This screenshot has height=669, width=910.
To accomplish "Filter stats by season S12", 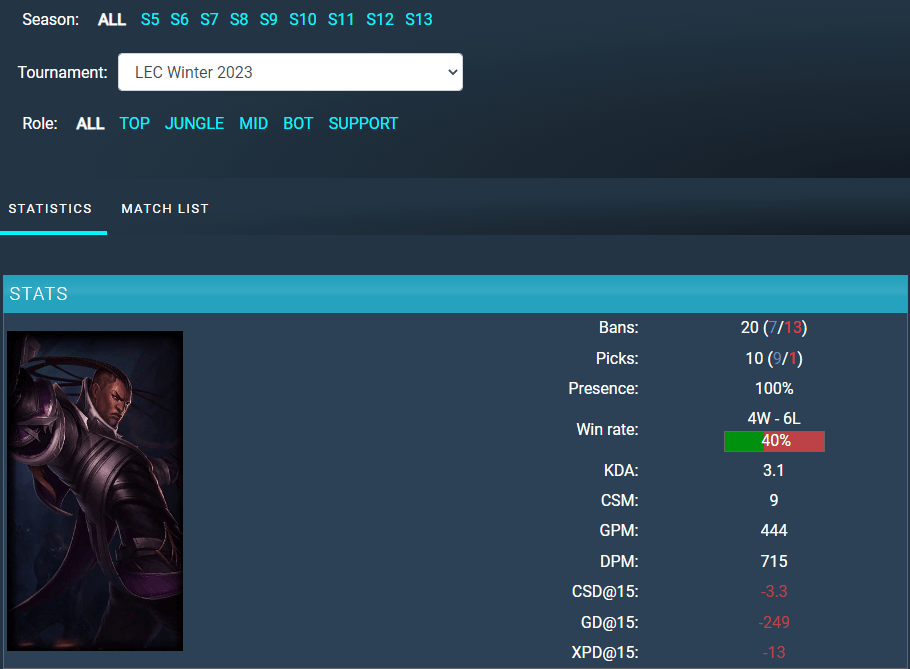I will pos(380,20).
